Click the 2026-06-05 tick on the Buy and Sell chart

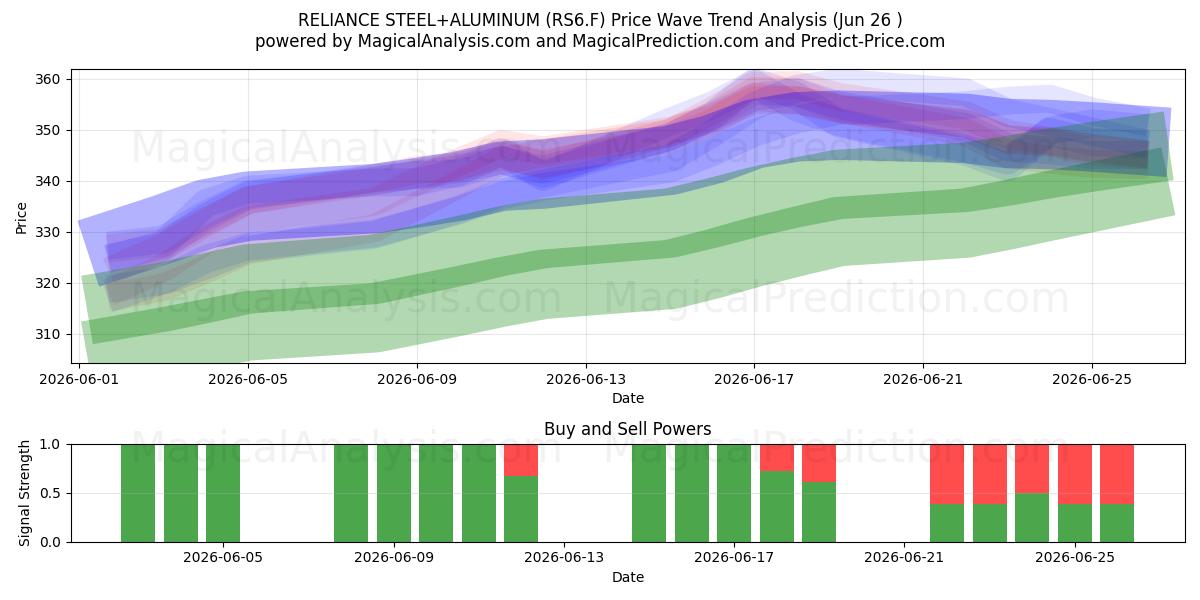[x=223, y=559]
